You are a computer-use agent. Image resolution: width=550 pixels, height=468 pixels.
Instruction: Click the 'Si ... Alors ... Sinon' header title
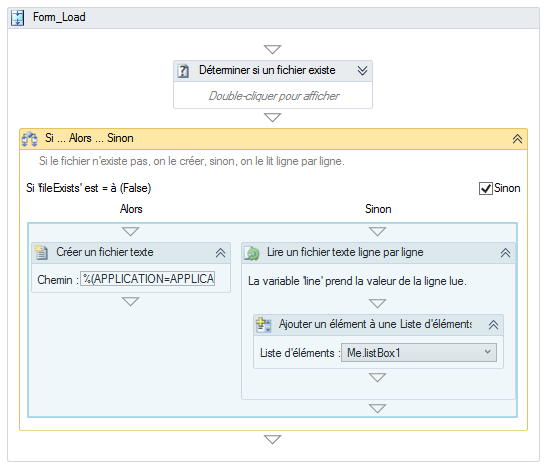point(89,138)
